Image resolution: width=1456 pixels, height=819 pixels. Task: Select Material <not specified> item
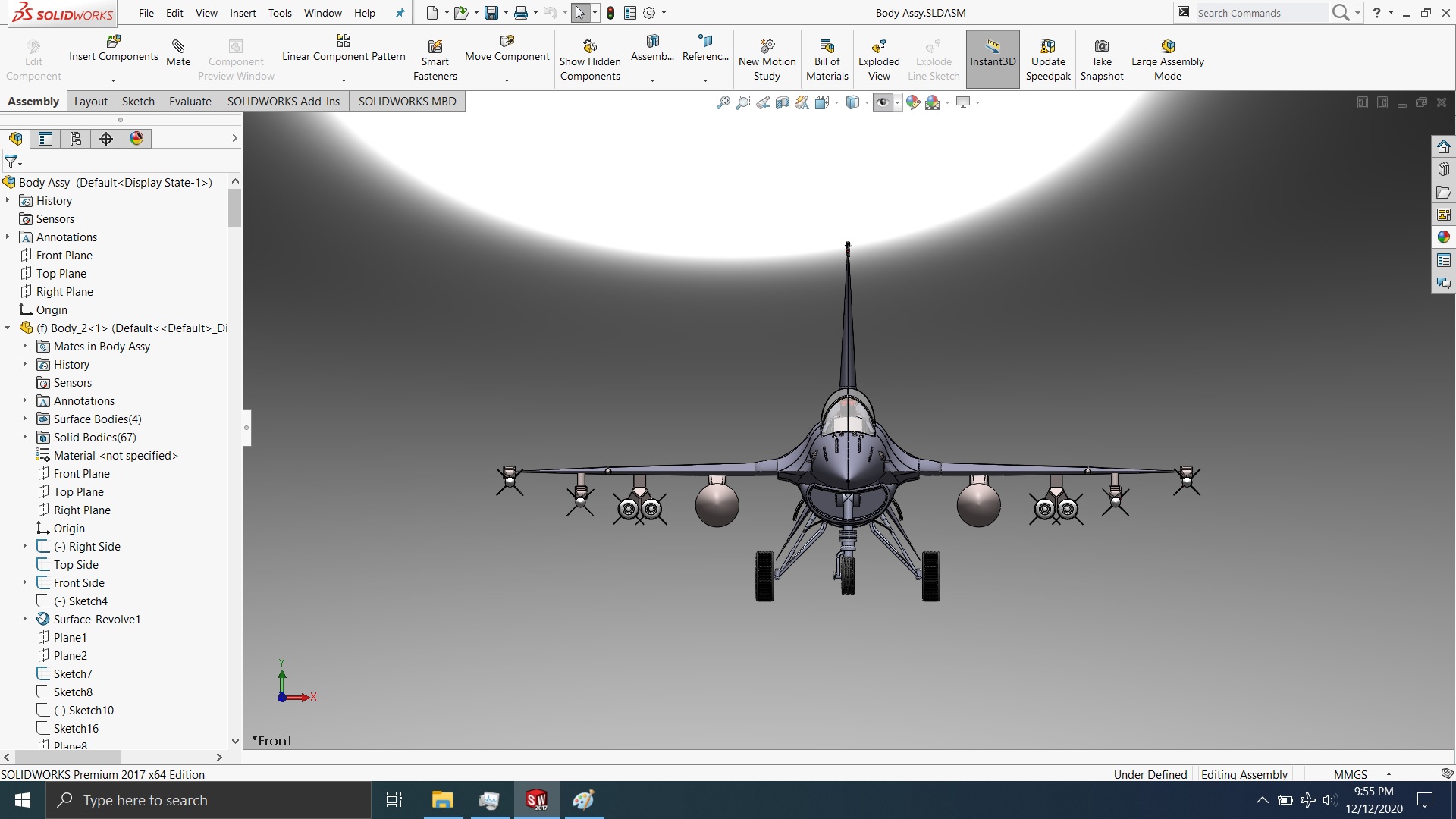click(115, 456)
